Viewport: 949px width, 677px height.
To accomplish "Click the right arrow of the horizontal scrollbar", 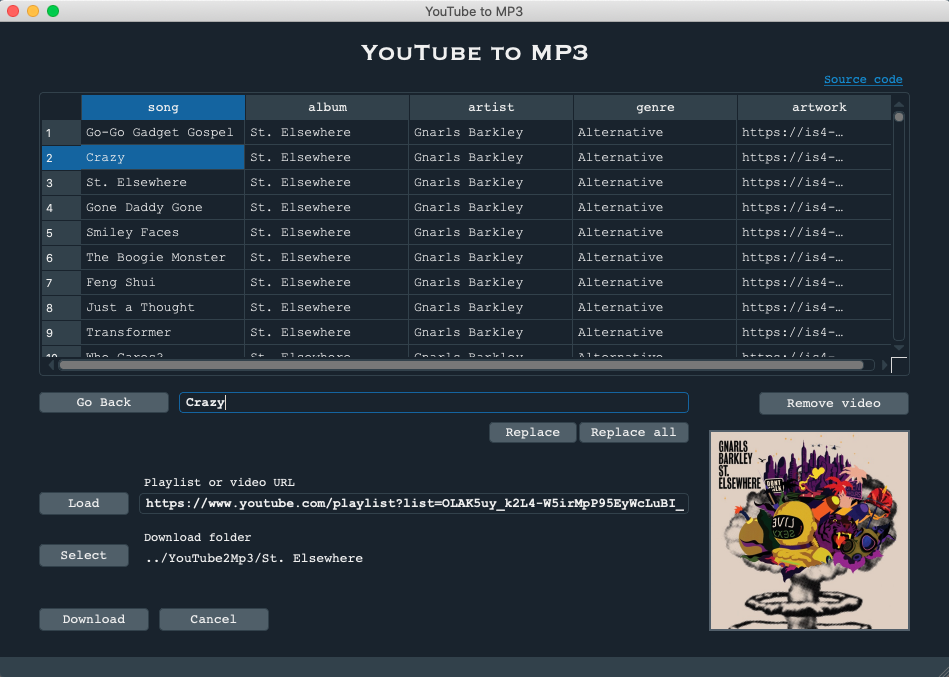I will coord(885,364).
